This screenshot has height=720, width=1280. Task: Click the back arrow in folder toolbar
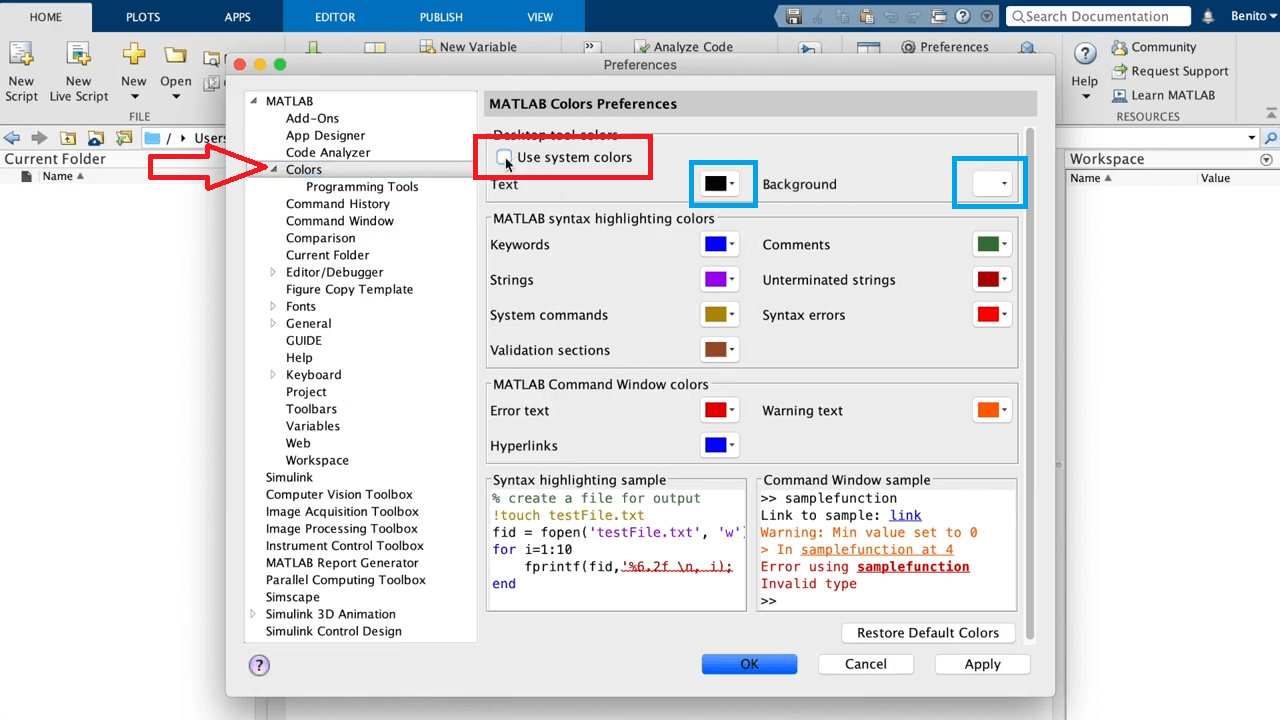pos(12,138)
